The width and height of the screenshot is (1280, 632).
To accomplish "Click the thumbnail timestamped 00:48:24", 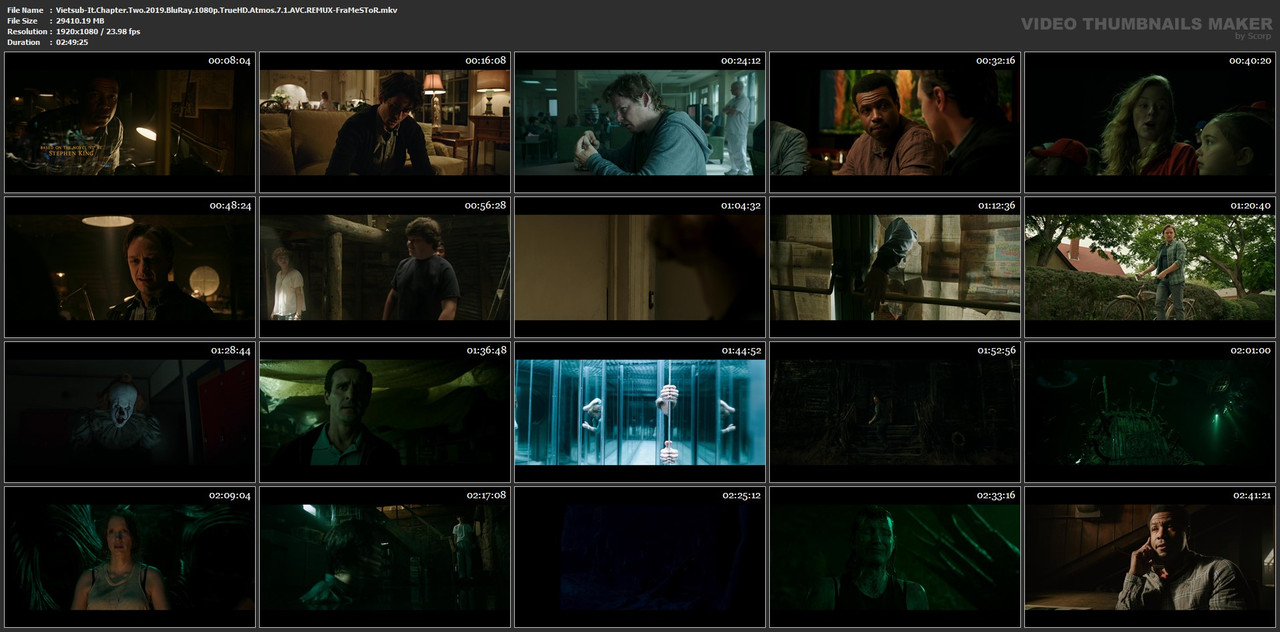I will 130,267.
